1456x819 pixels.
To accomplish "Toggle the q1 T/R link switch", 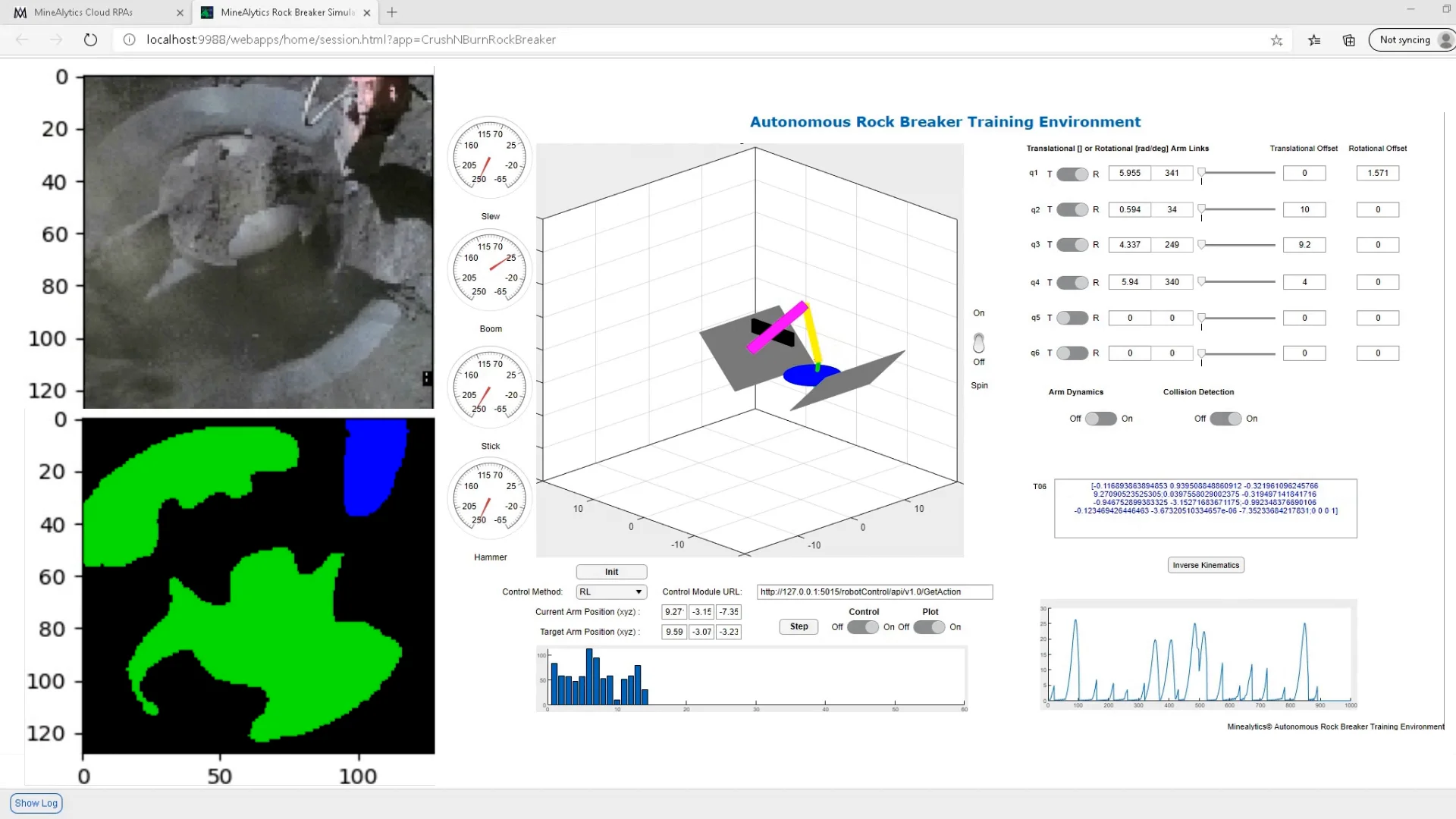I will [1072, 174].
